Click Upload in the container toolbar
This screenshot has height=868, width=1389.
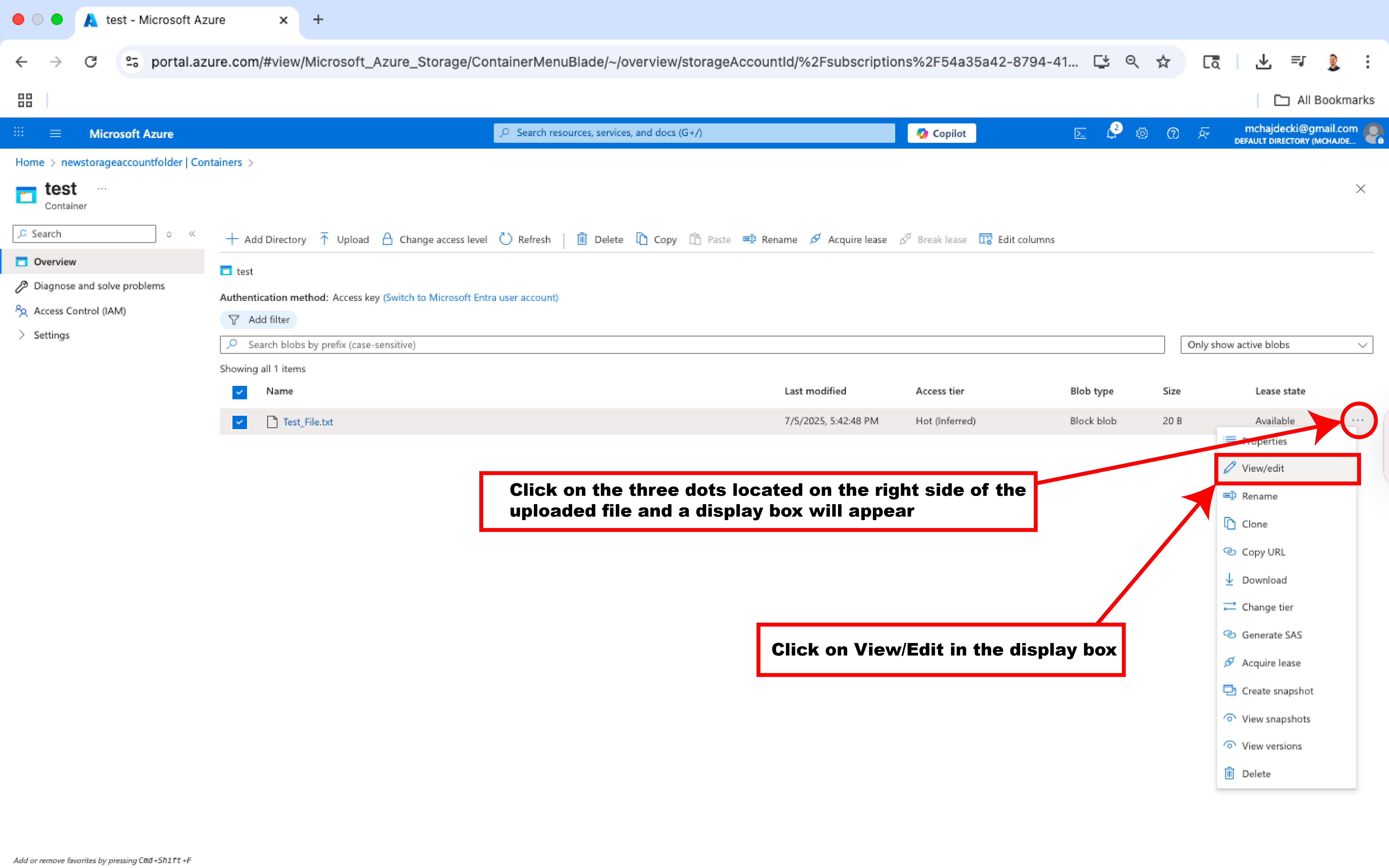tap(344, 239)
